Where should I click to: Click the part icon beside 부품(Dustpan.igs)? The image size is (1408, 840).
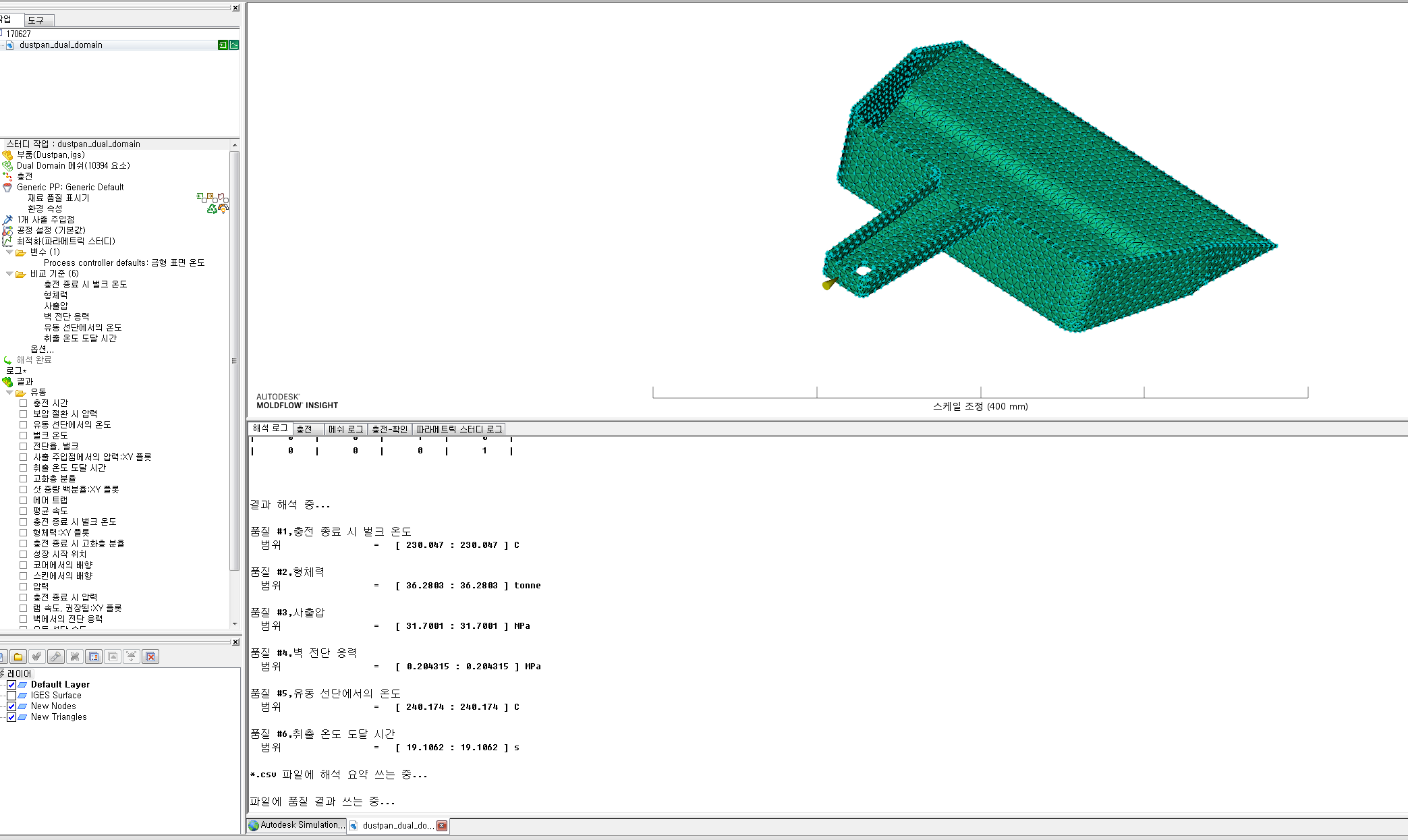(7, 155)
